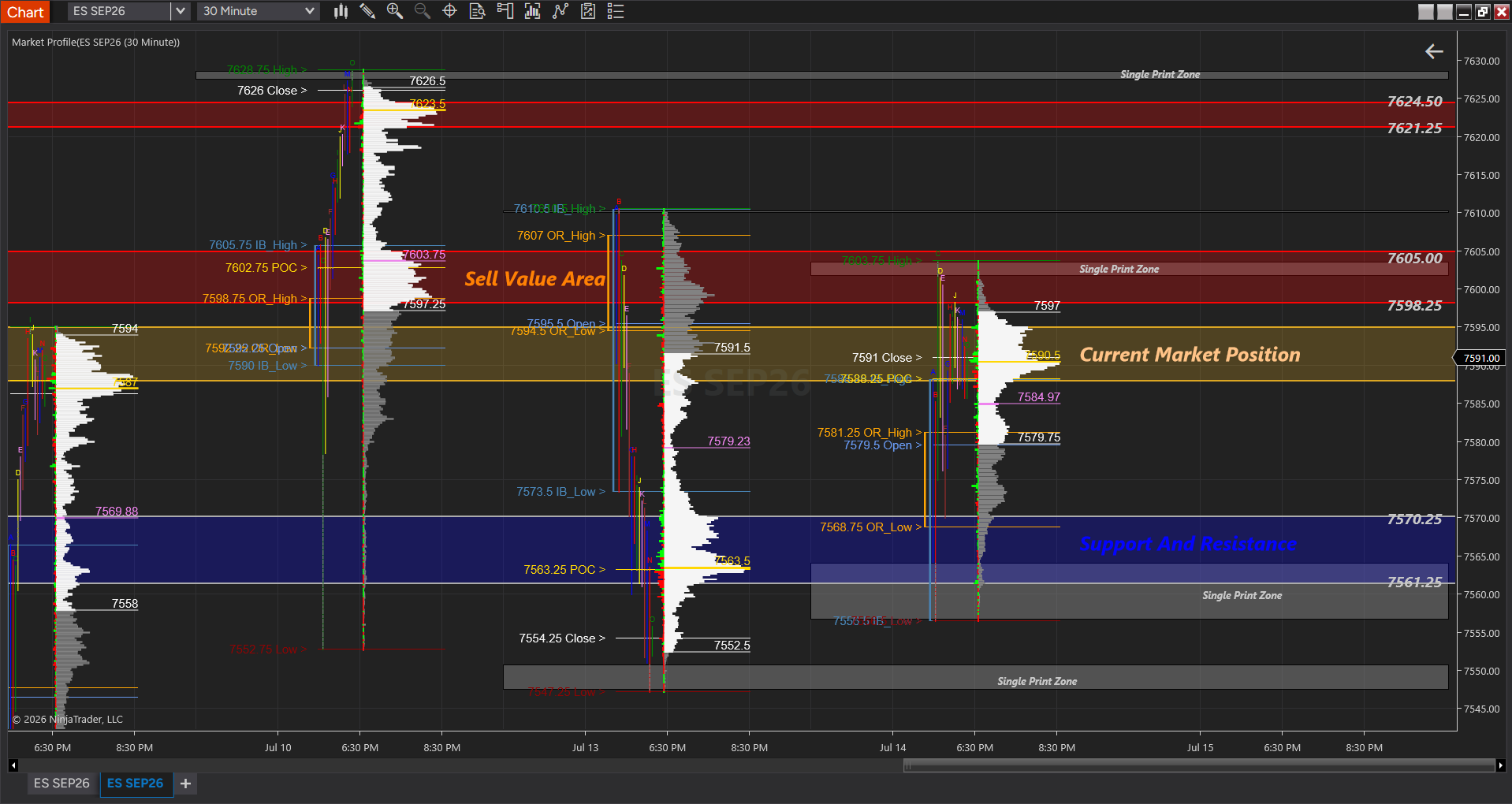Restore down the chart window
The width and height of the screenshot is (1512, 804).
[x=1483, y=12]
